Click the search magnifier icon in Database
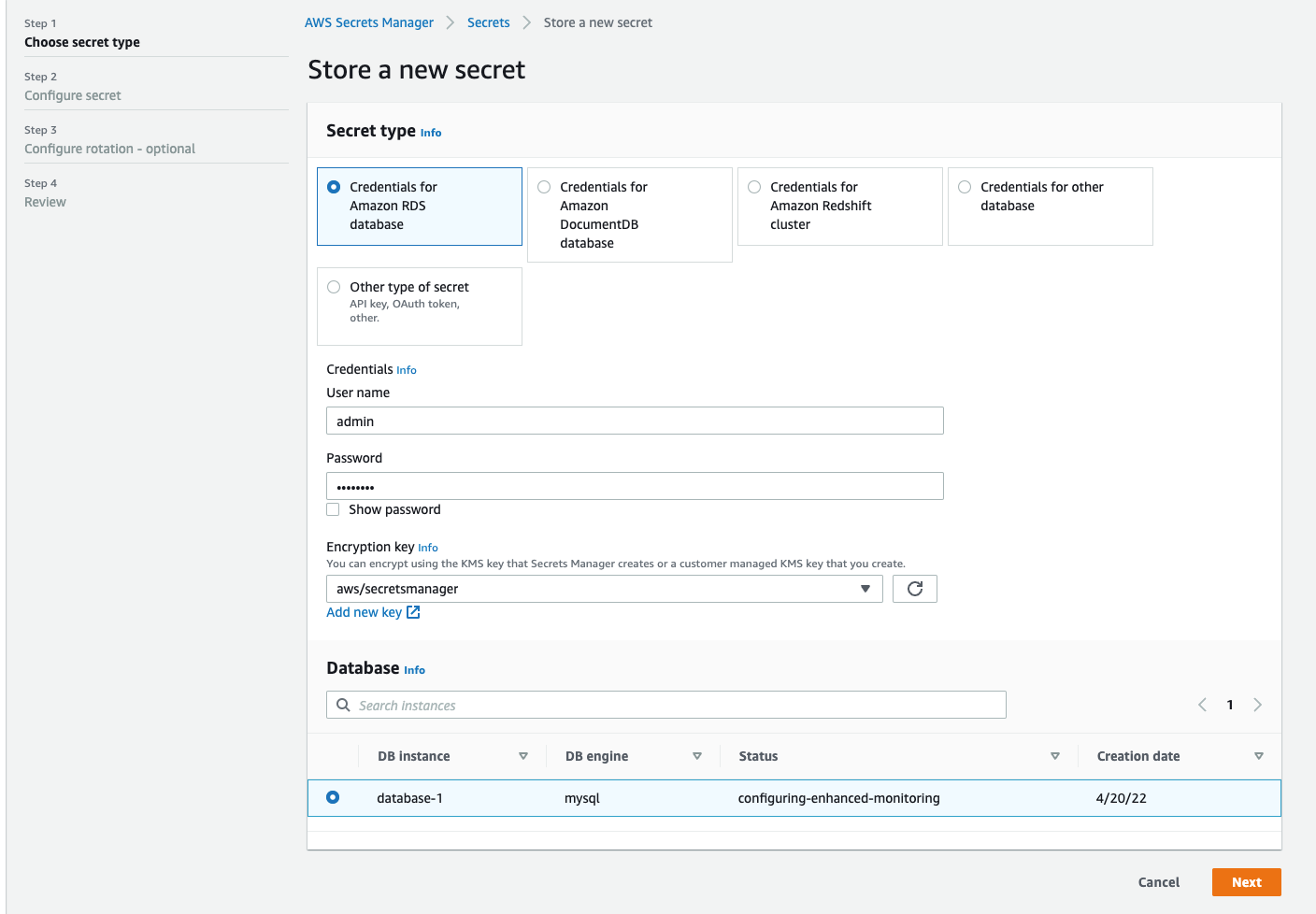The height and width of the screenshot is (914, 1316). 343,706
